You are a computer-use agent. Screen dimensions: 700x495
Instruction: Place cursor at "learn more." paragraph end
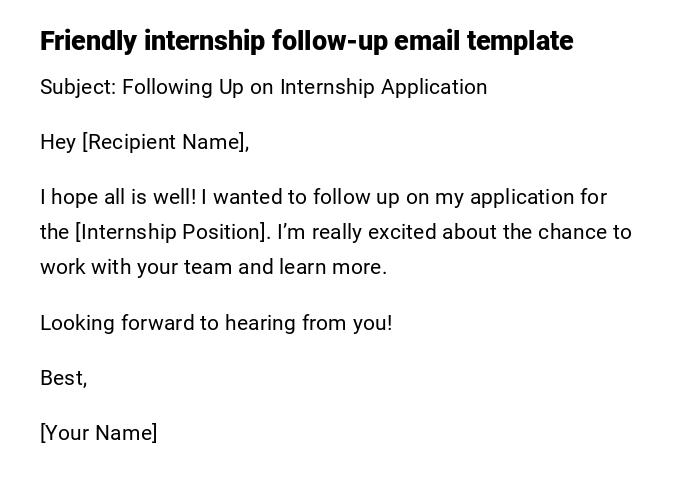[386, 267]
